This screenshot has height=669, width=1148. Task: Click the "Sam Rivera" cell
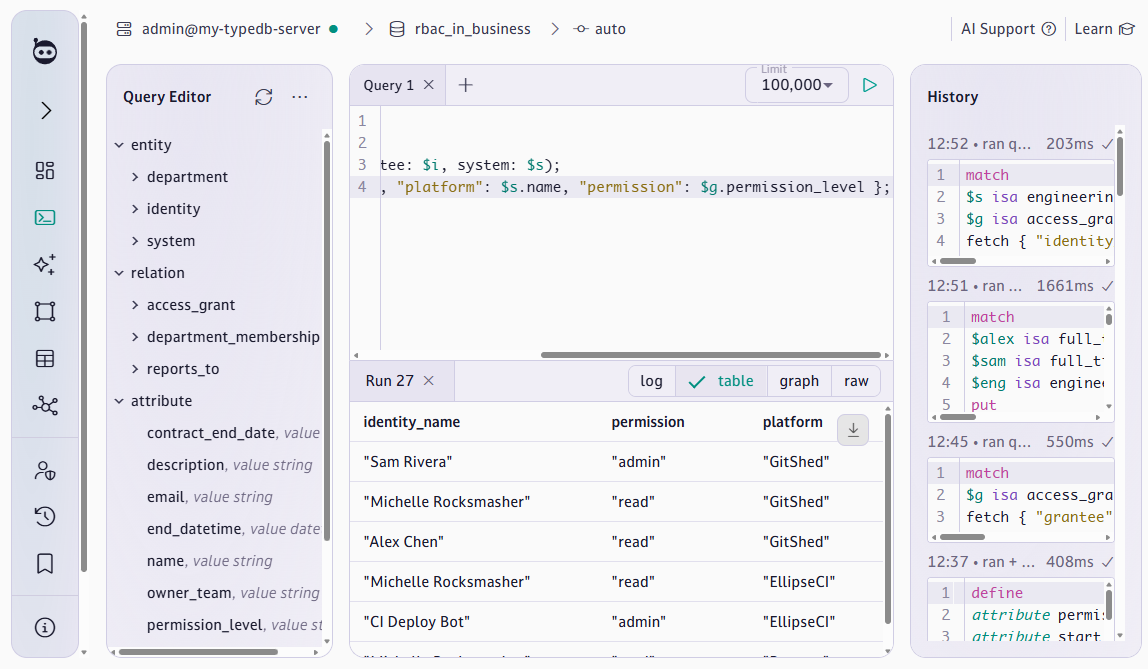408,462
